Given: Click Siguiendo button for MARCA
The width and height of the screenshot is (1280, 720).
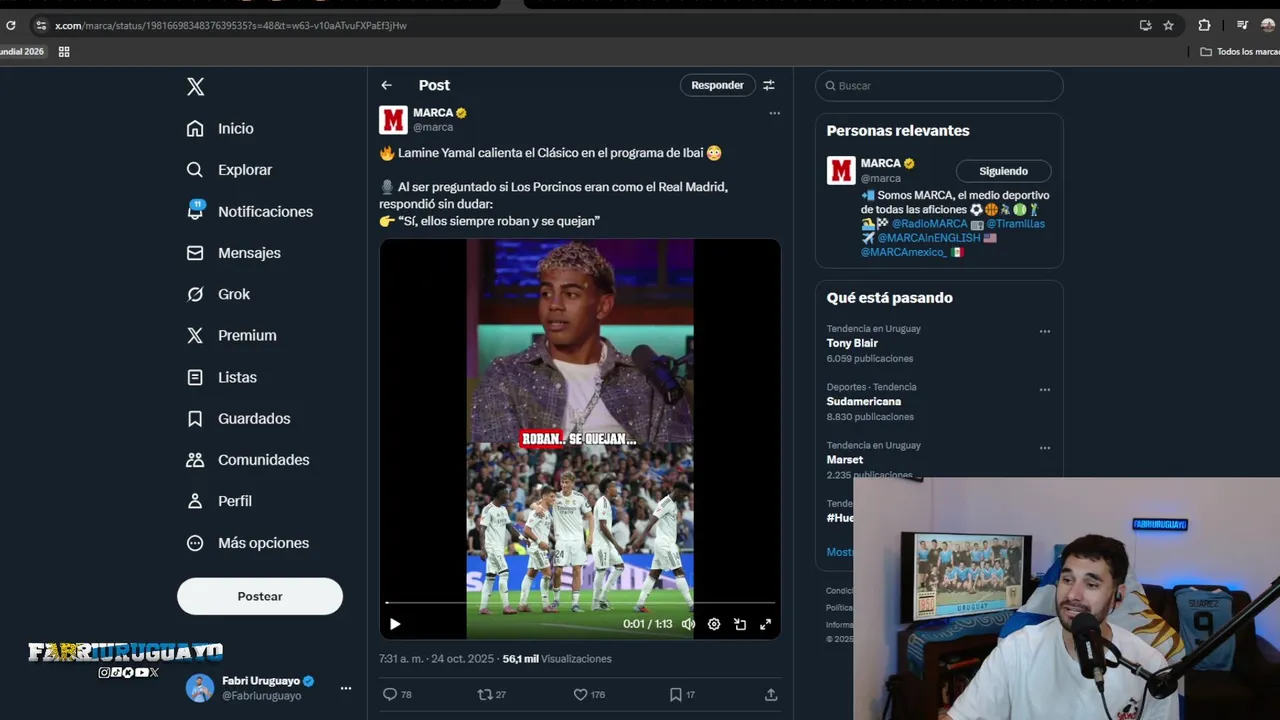Looking at the screenshot, I should [x=1003, y=171].
